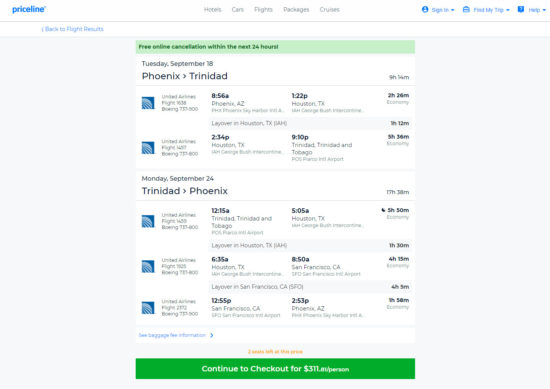Expand the Sign In dropdown arrow

point(452,10)
